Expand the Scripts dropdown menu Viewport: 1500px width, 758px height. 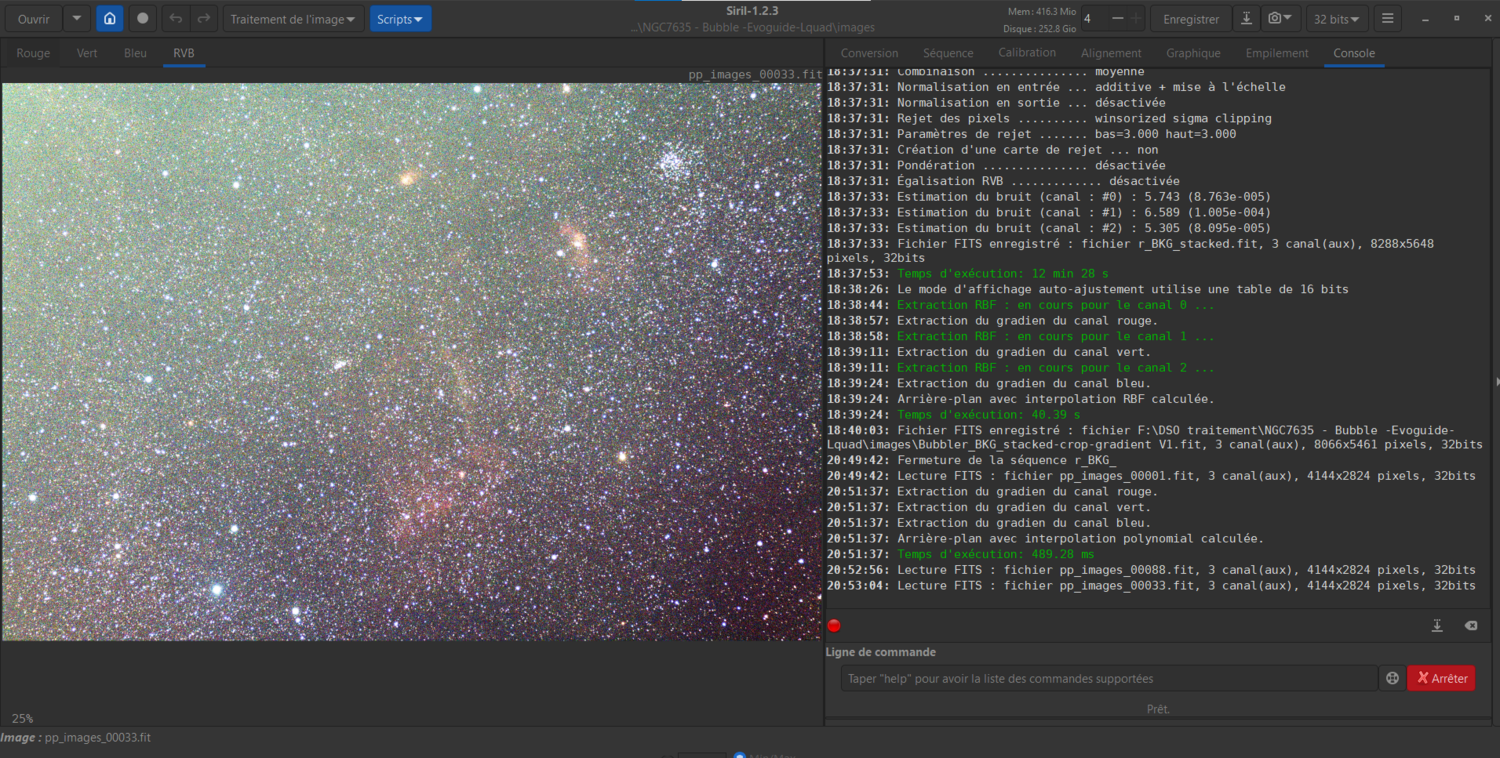(400, 19)
